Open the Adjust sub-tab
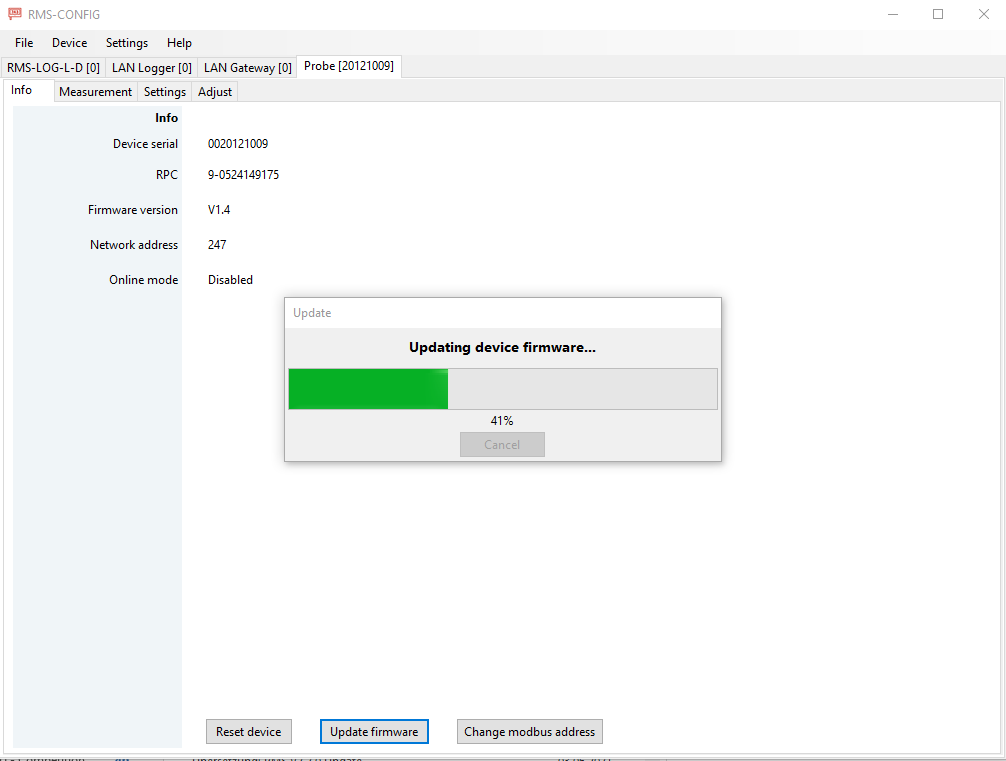The image size is (1006, 761). [x=214, y=92]
